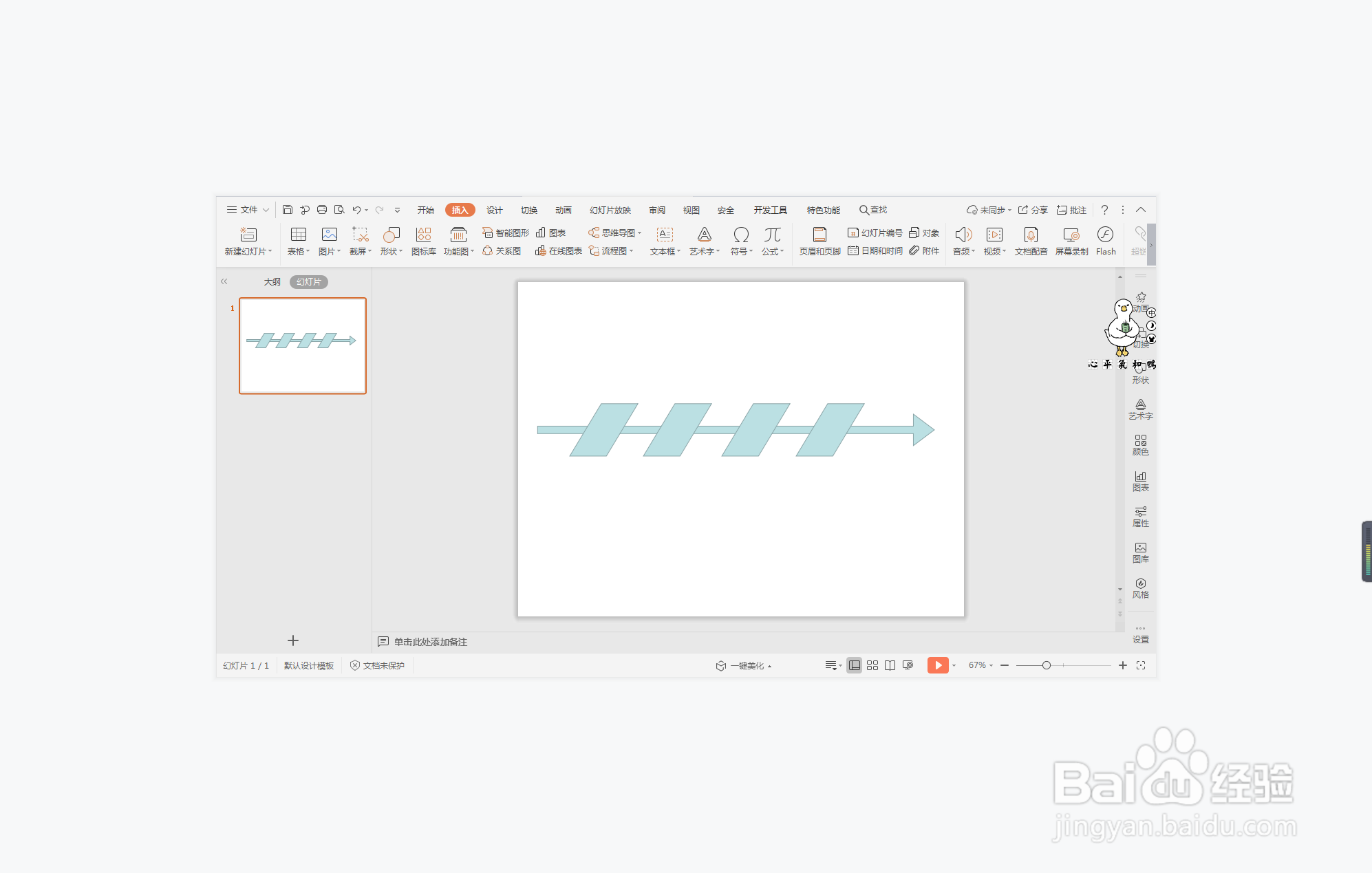
Task: Insert 日期和时间 date and time
Action: click(875, 251)
